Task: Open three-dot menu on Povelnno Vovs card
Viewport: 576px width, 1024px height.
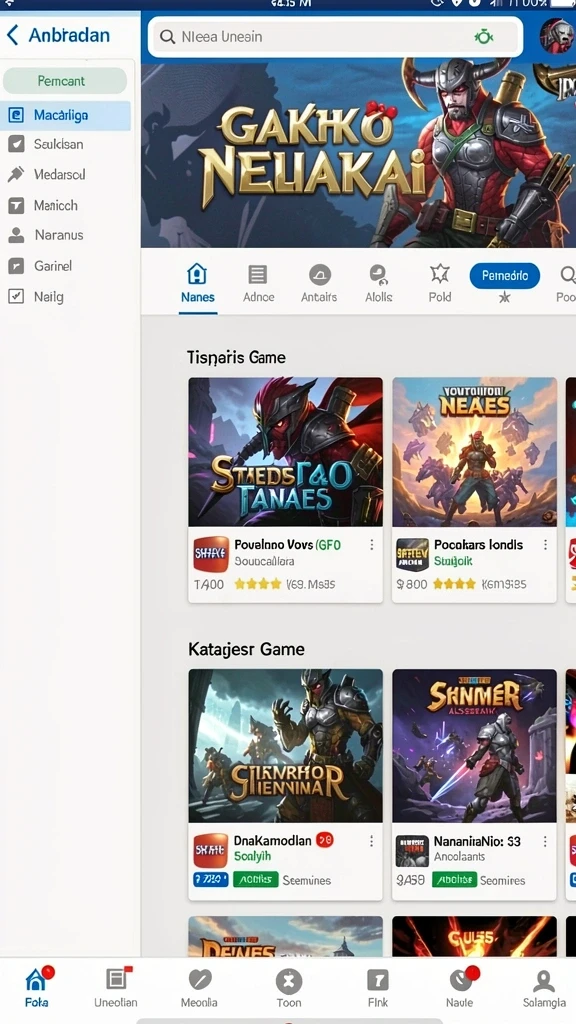Action: click(372, 545)
